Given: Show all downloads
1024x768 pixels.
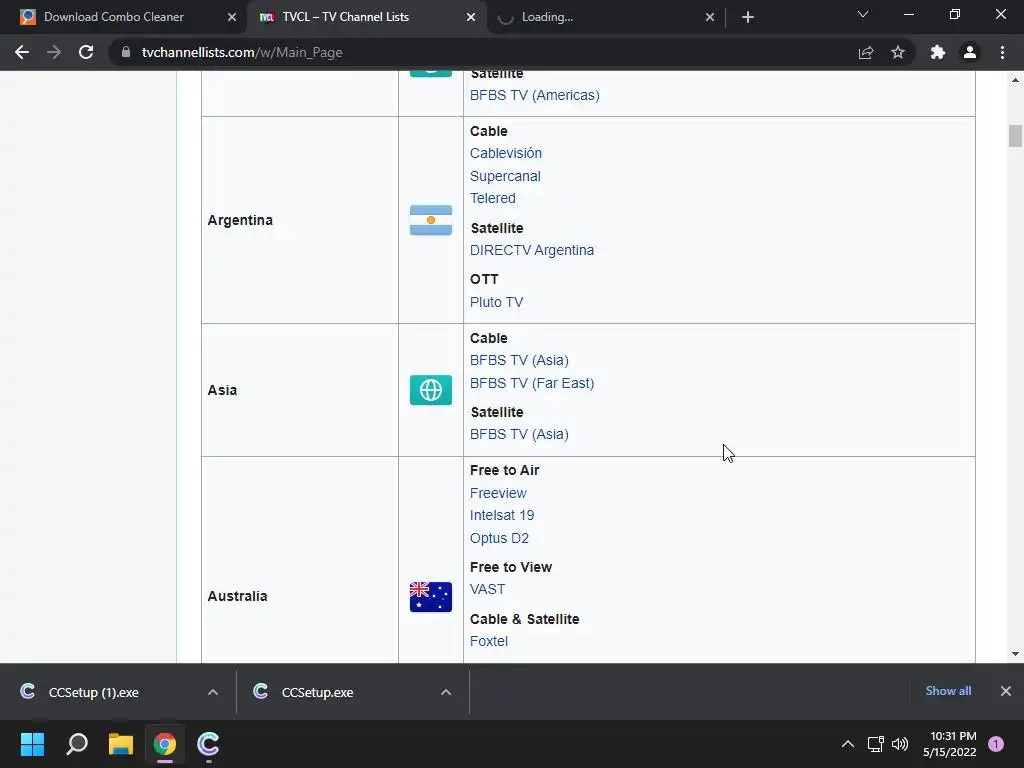Looking at the screenshot, I should coord(948,691).
